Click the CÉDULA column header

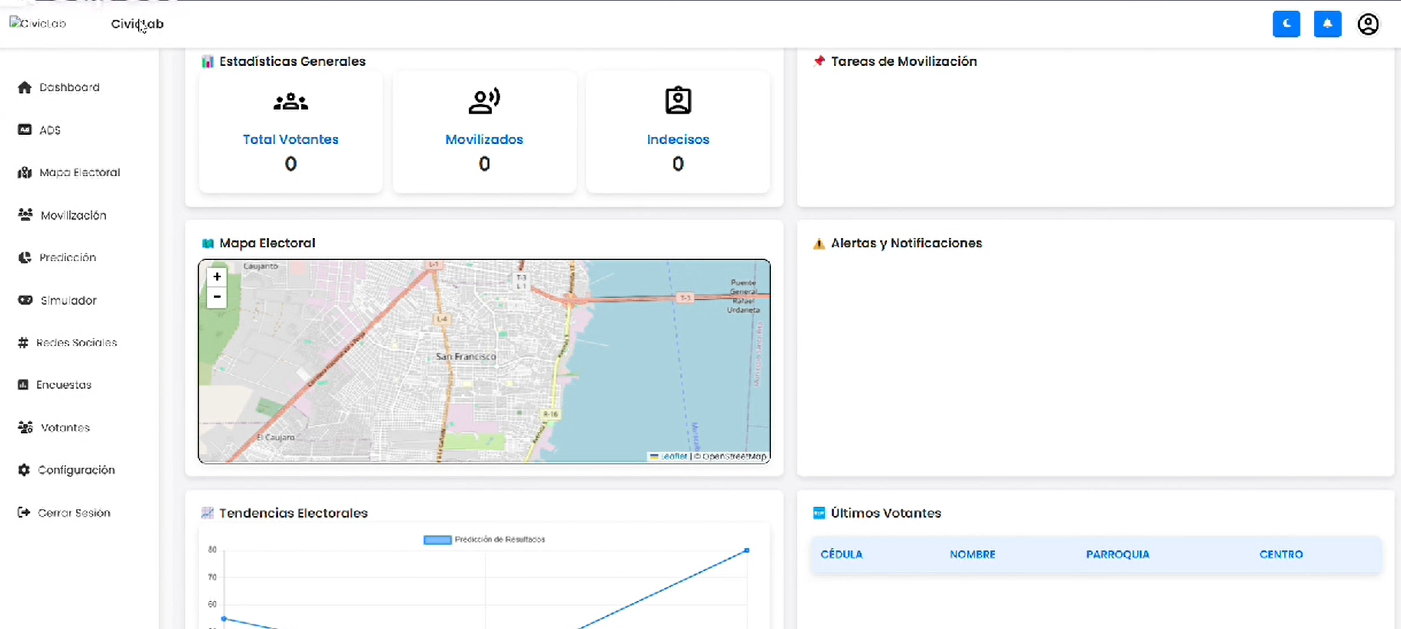tap(841, 554)
